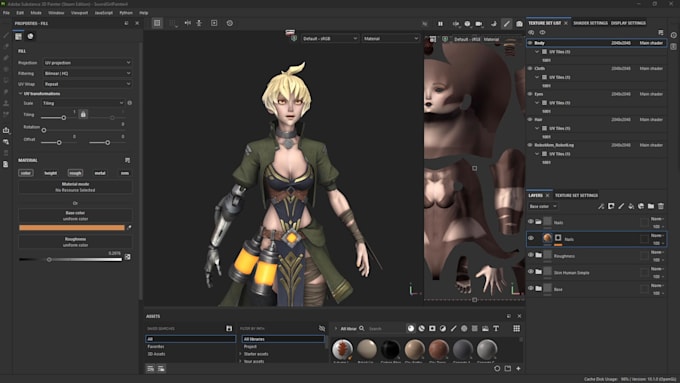Delete layer with the trash icon

[661, 206]
